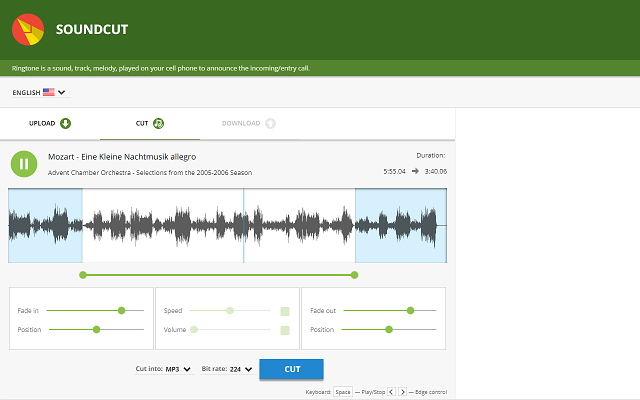Toggle the Volume checkbox

pos(285,330)
